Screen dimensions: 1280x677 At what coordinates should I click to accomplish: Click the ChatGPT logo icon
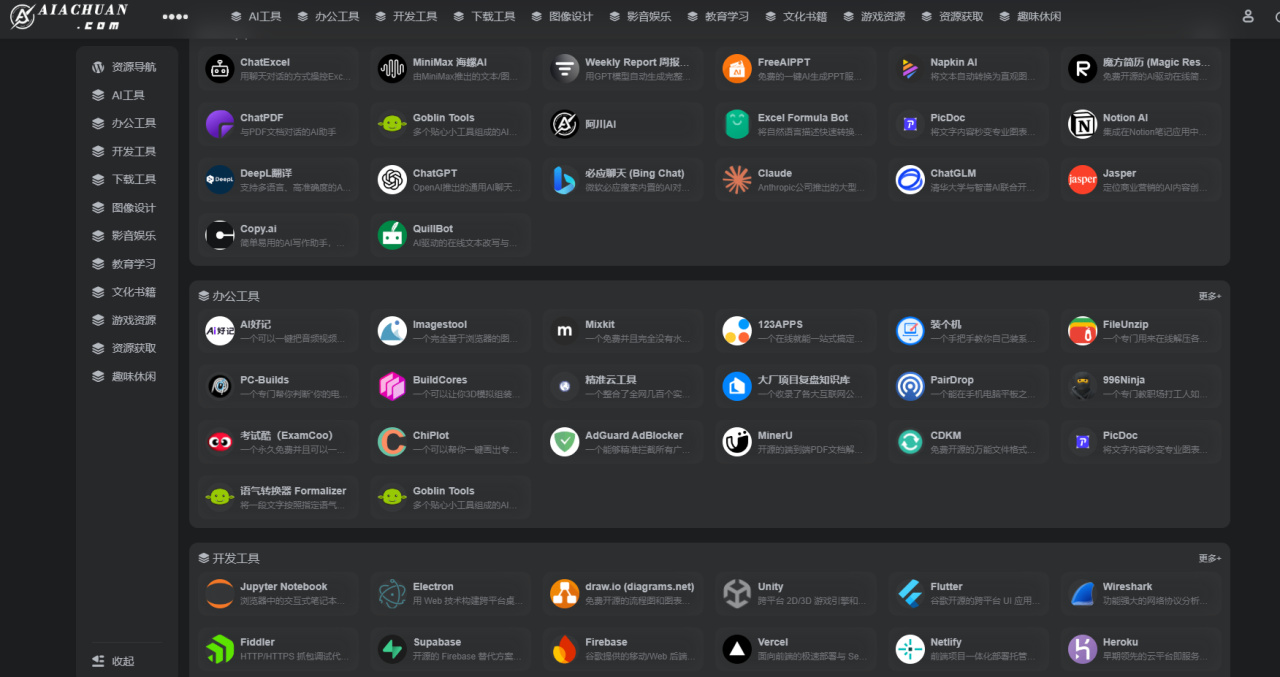point(392,180)
